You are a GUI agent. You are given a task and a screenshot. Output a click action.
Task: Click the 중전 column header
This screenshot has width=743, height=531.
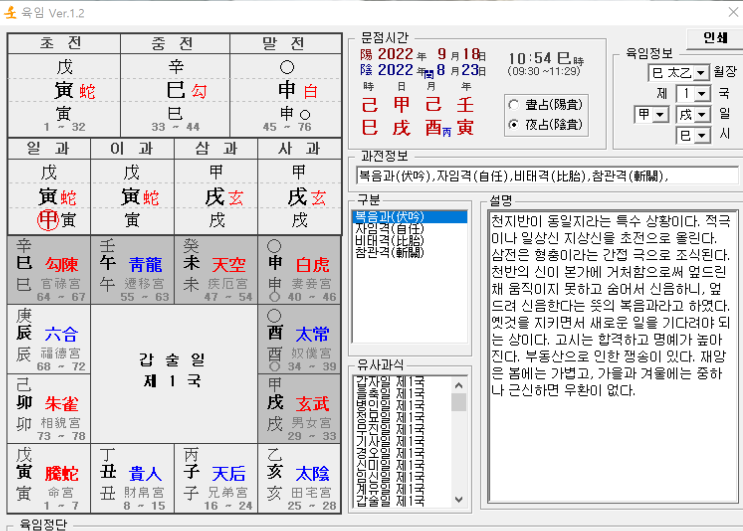click(x=175, y=43)
